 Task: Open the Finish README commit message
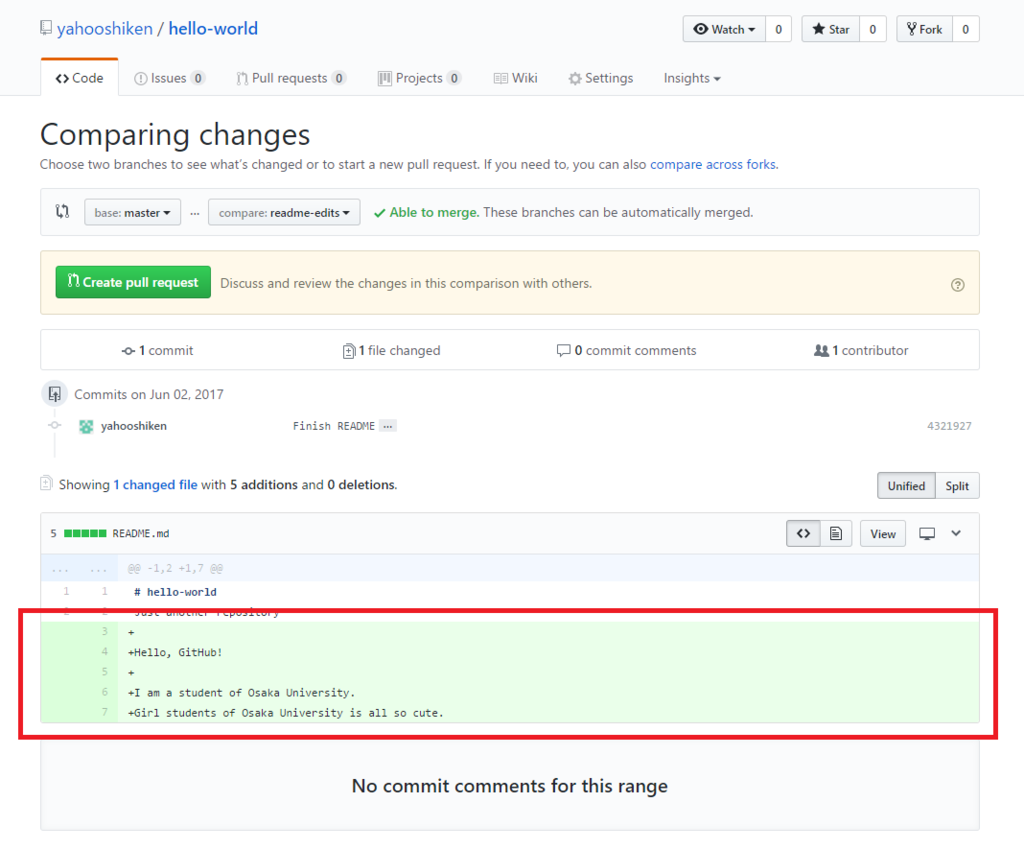[x=334, y=426]
